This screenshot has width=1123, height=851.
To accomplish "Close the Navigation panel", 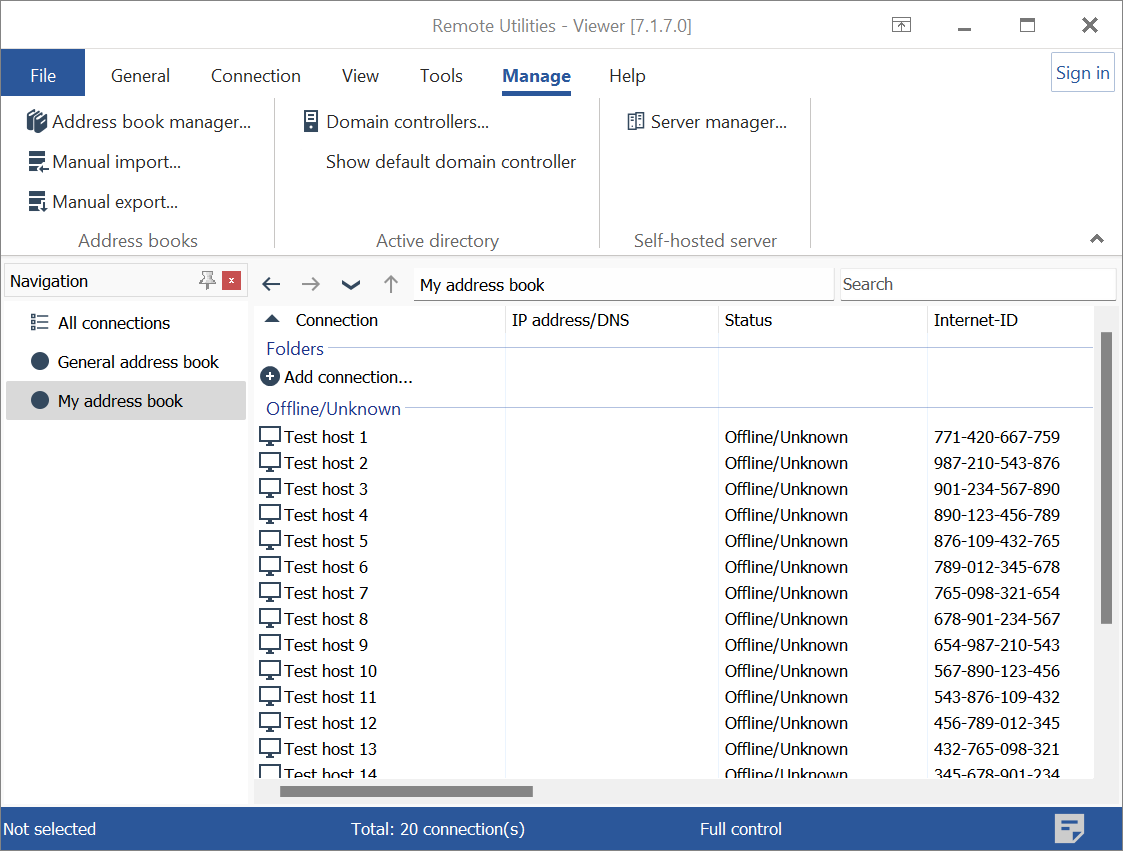I will (232, 281).
